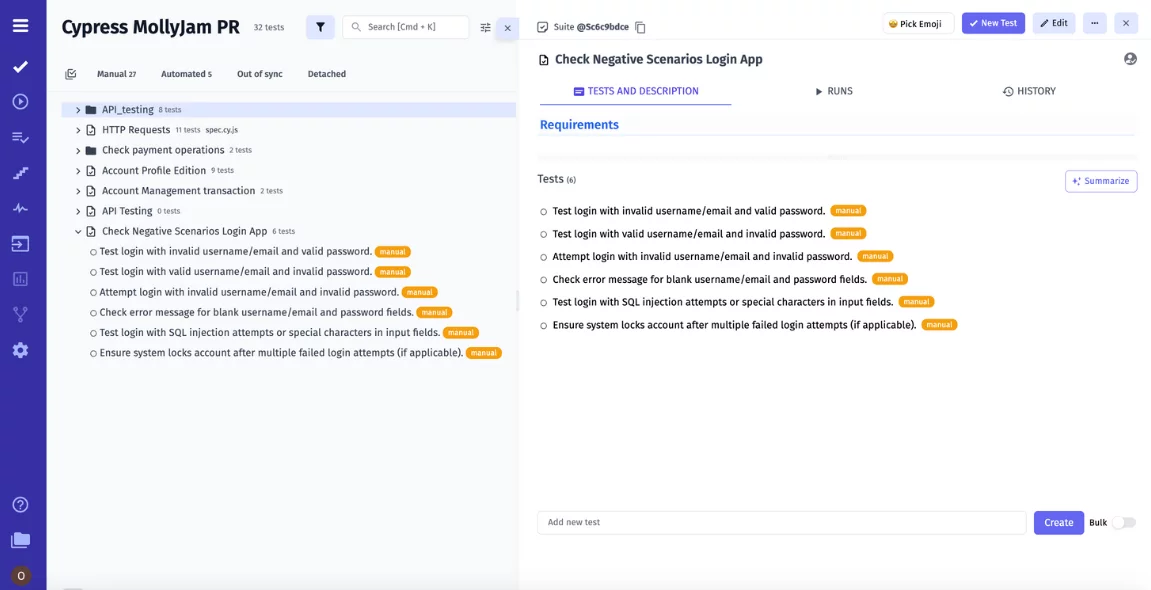Image resolution: width=1151 pixels, height=590 pixels.
Task: Toggle the Bulk switch
Action: point(1123,522)
